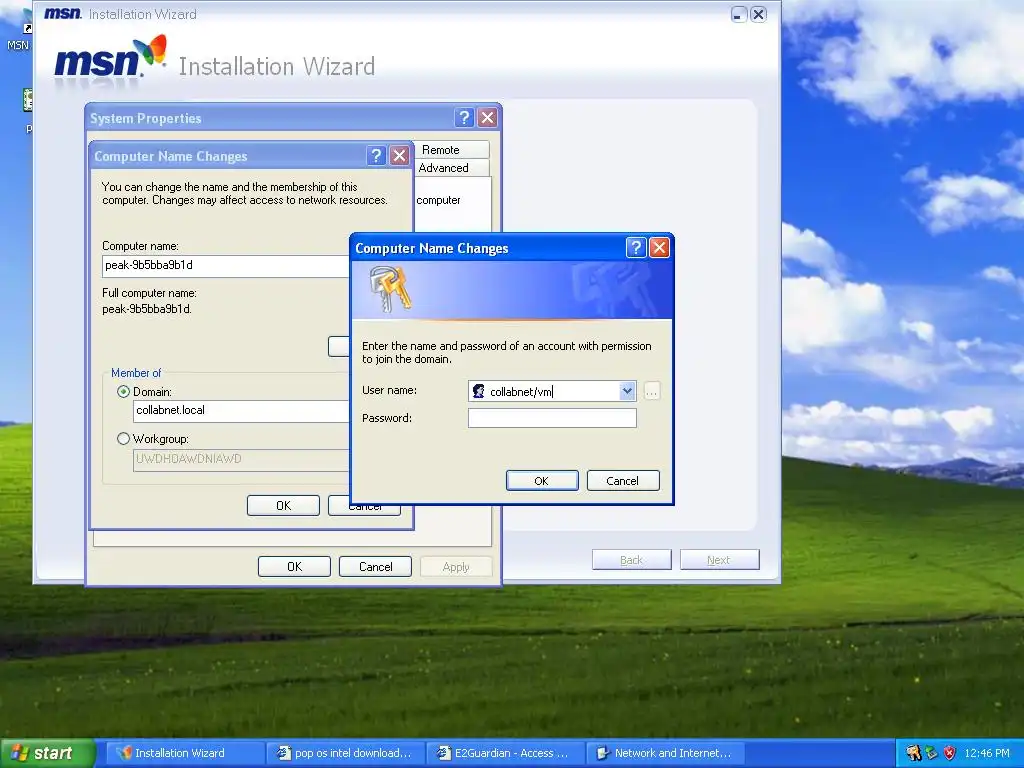Select the Domain radio button
The image size is (1024, 768).
click(123, 392)
